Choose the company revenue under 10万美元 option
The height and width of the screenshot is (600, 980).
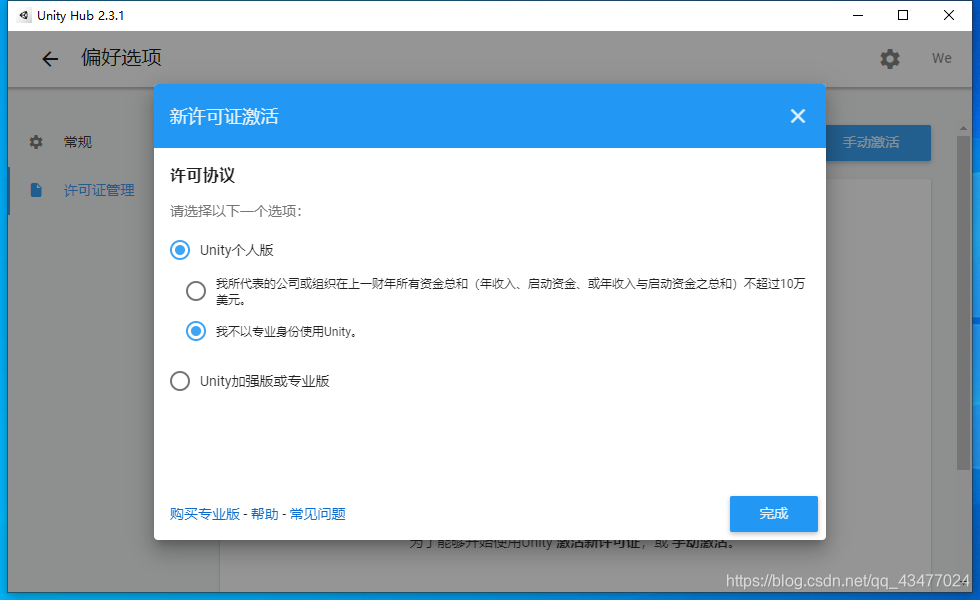pos(196,291)
